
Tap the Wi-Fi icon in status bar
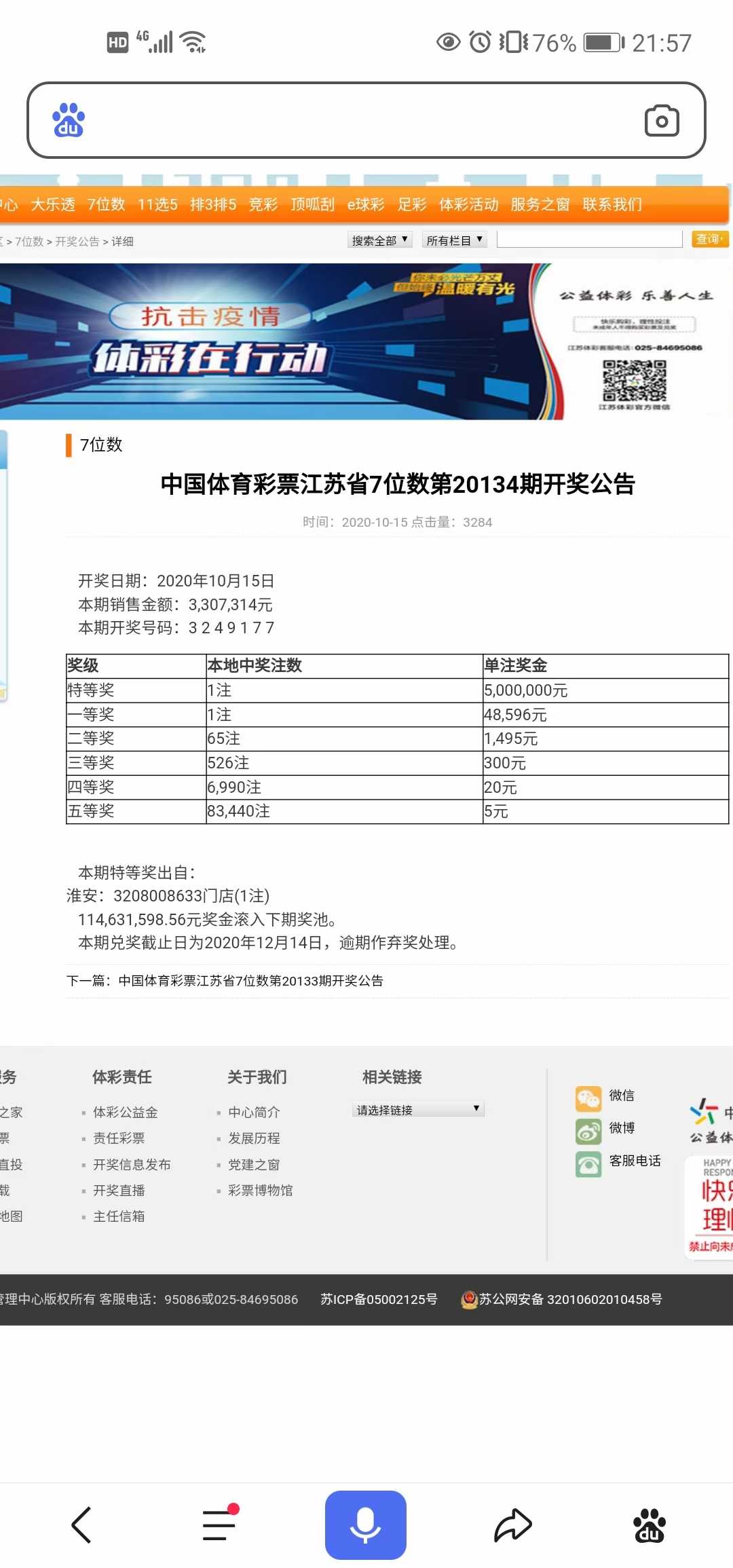(193, 42)
